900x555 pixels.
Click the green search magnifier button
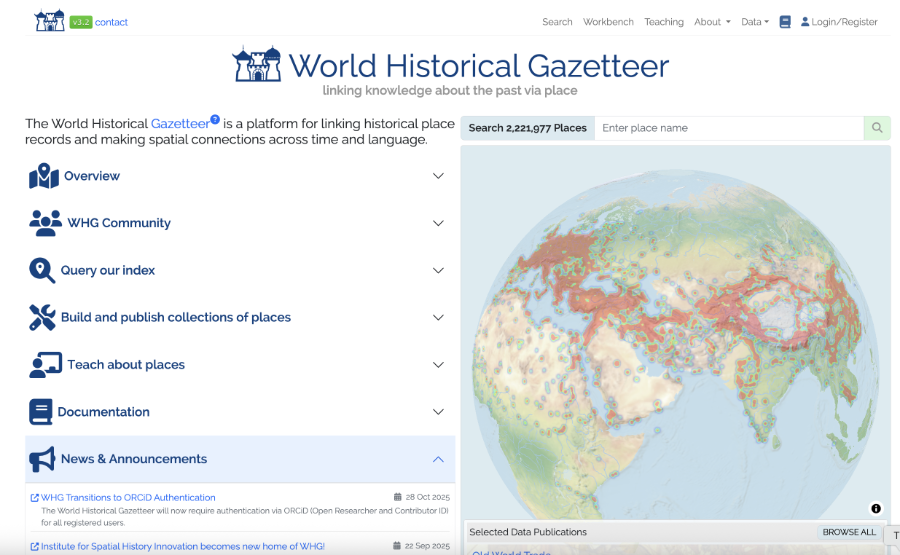[x=877, y=128]
